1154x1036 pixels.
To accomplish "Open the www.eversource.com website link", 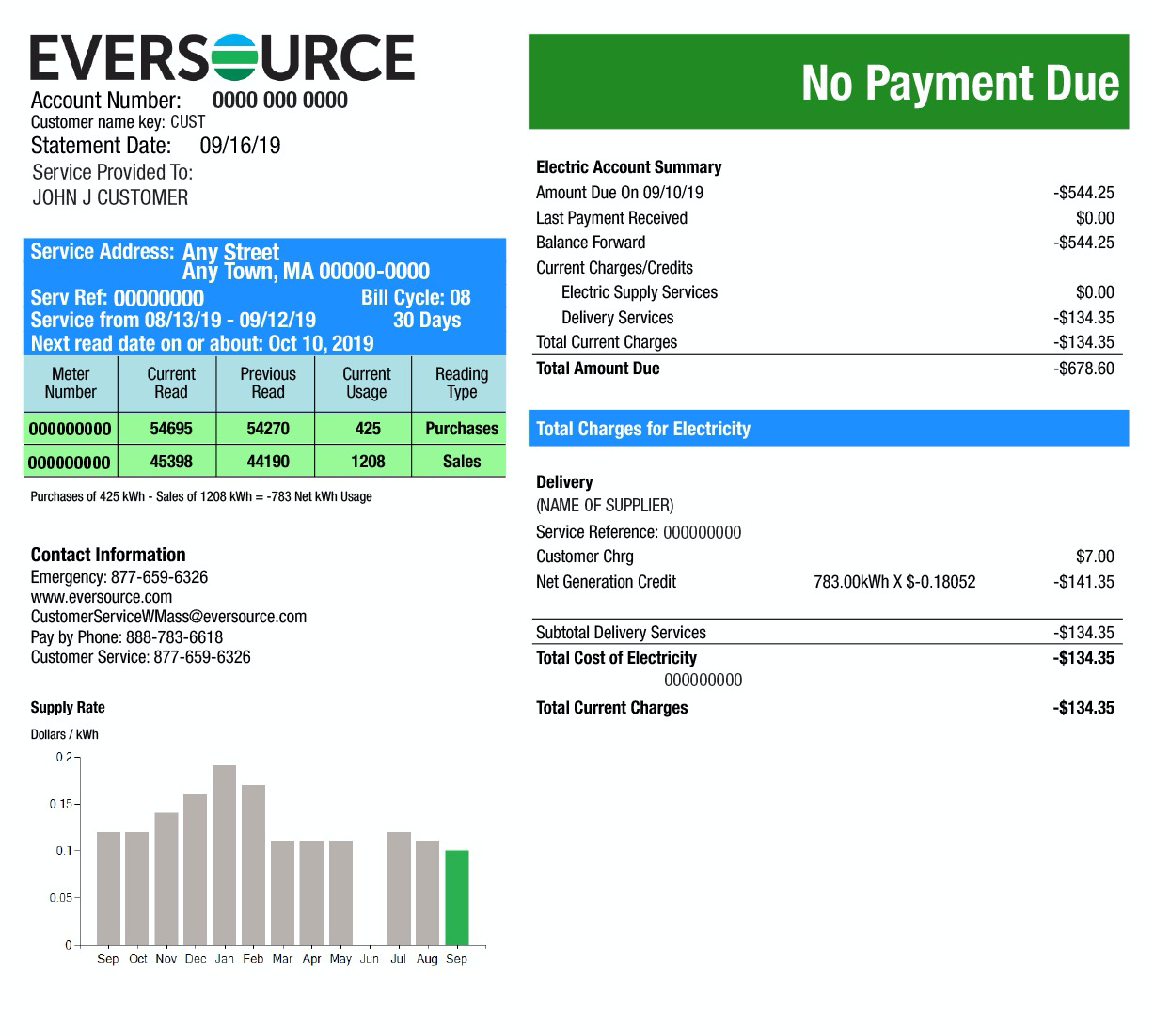I will (x=102, y=597).
